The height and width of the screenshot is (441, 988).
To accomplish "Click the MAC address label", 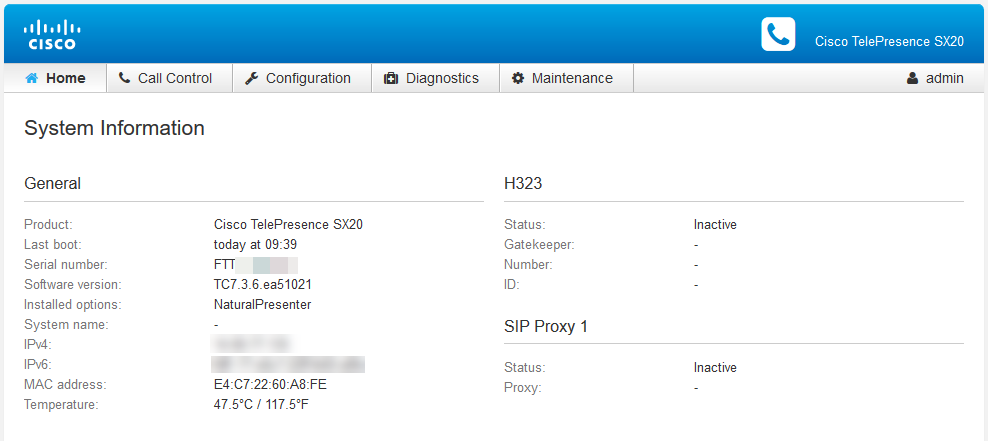I will pos(65,384).
